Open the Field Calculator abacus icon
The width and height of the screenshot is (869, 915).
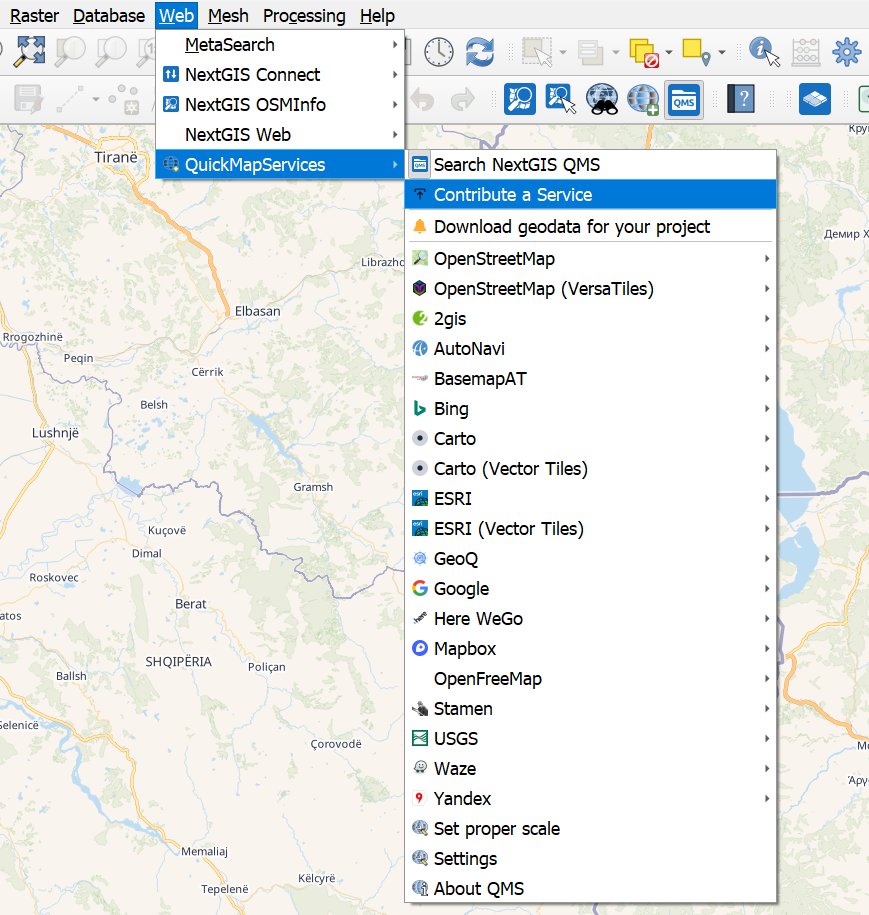click(x=805, y=51)
